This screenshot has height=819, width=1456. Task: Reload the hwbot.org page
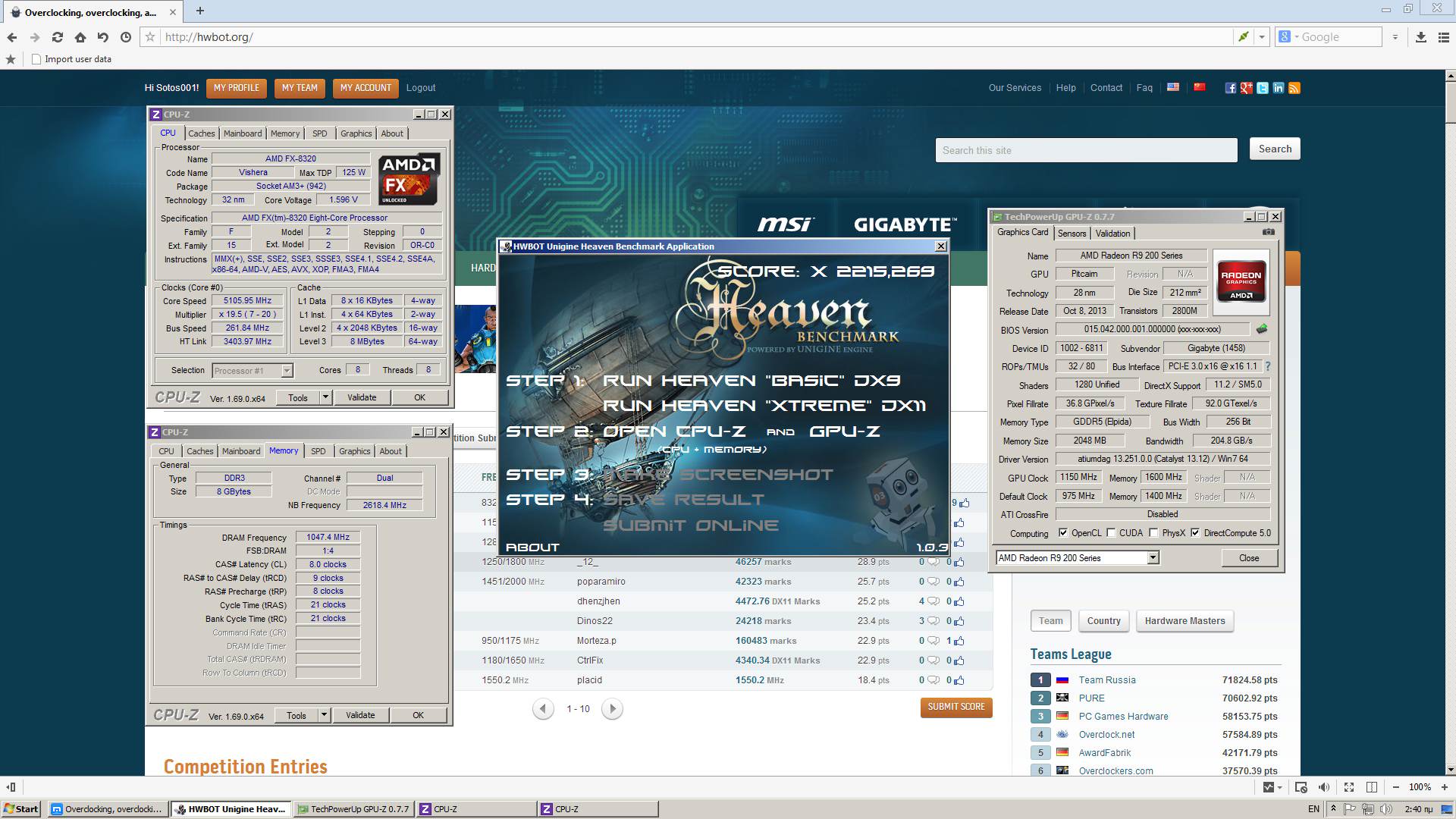point(57,37)
